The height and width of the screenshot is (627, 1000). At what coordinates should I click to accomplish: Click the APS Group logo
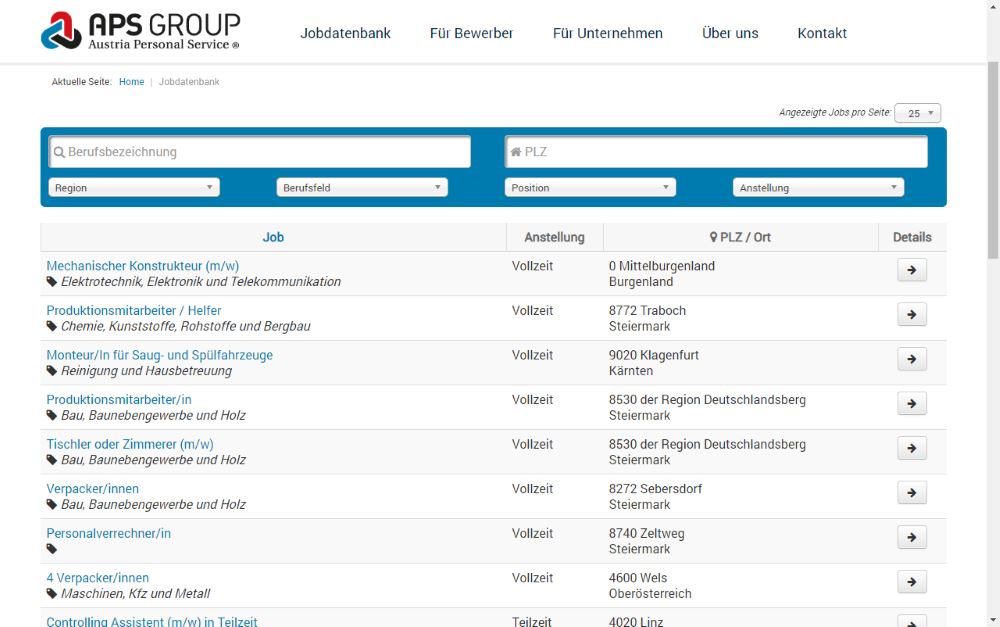coord(140,30)
